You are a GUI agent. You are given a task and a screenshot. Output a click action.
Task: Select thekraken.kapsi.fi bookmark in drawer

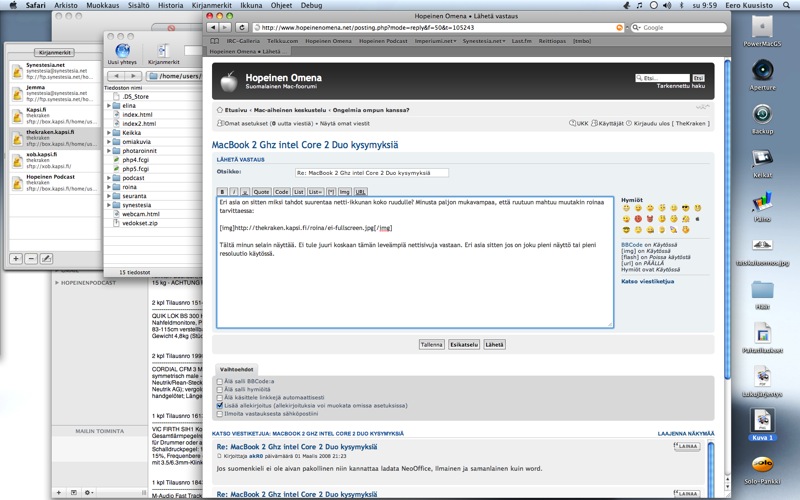56,138
